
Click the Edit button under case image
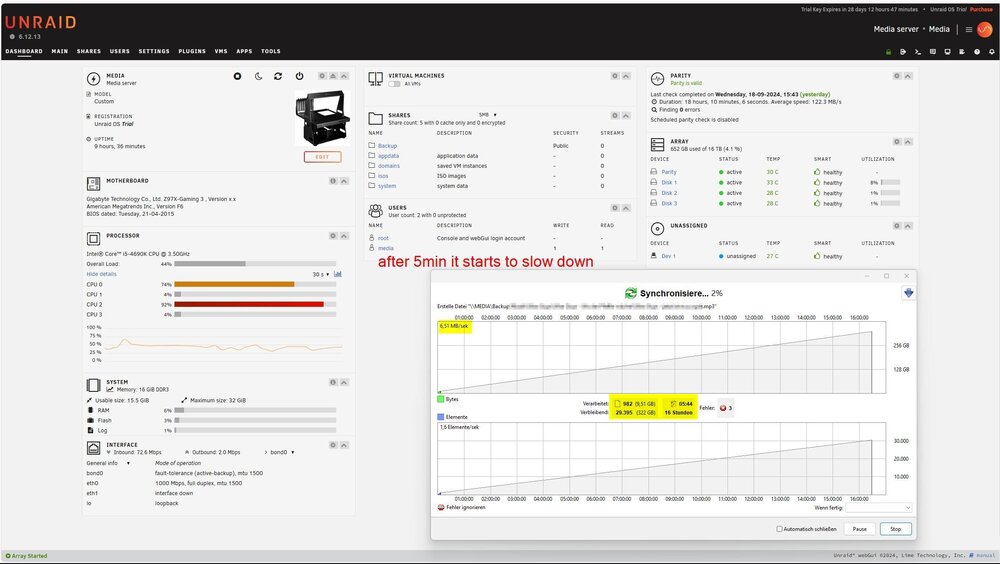pos(322,157)
